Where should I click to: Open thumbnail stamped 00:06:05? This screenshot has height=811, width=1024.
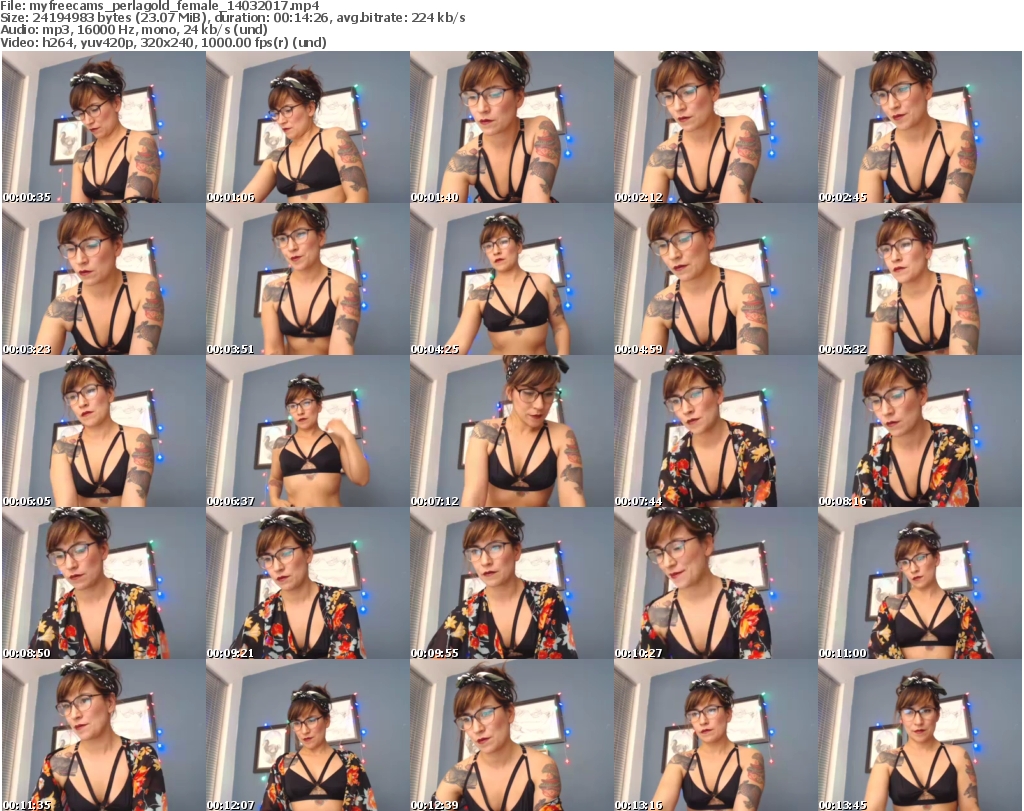click(x=104, y=431)
